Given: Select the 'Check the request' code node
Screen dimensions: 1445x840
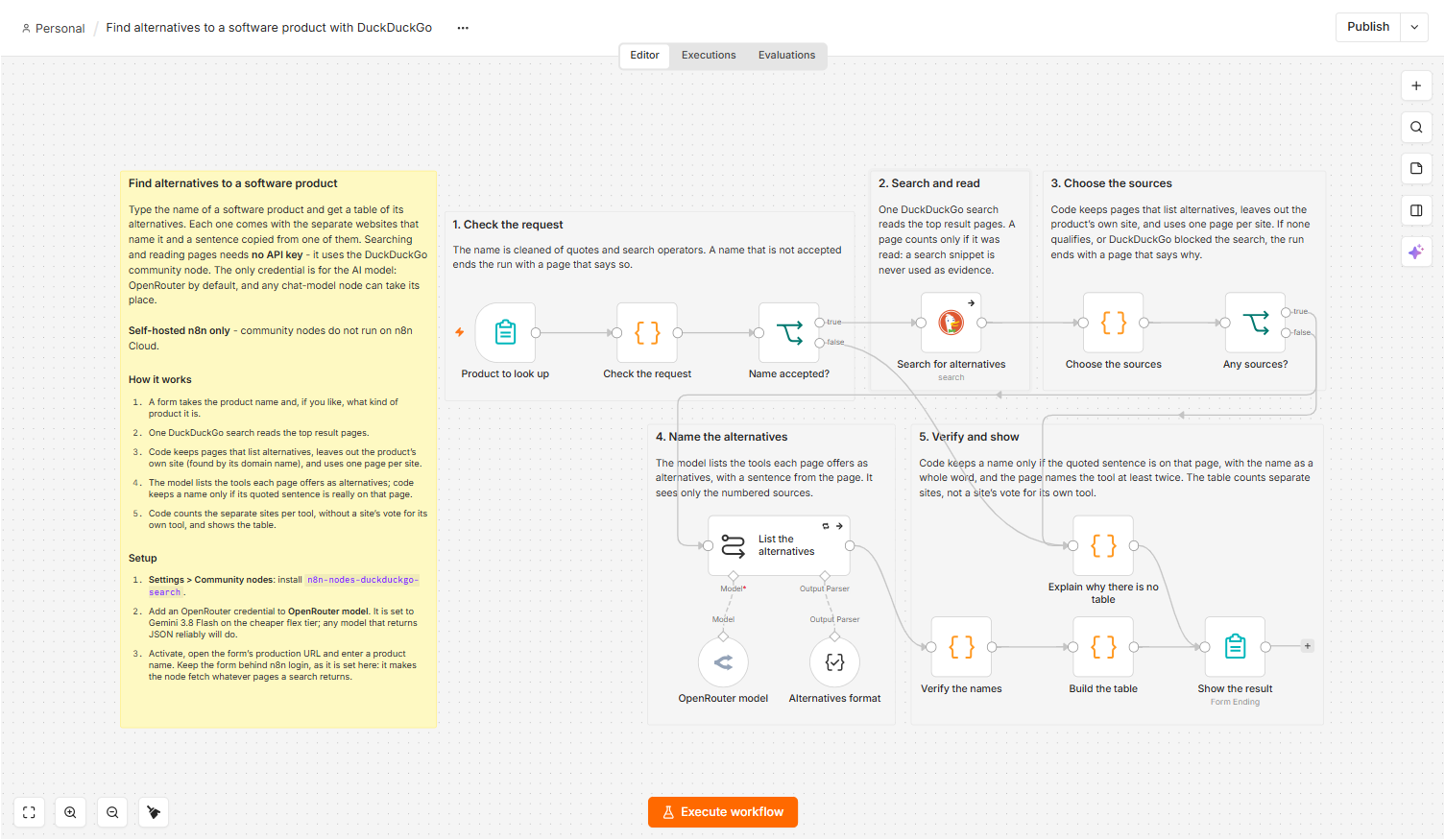Looking at the screenshot, I should pos(647,332).
